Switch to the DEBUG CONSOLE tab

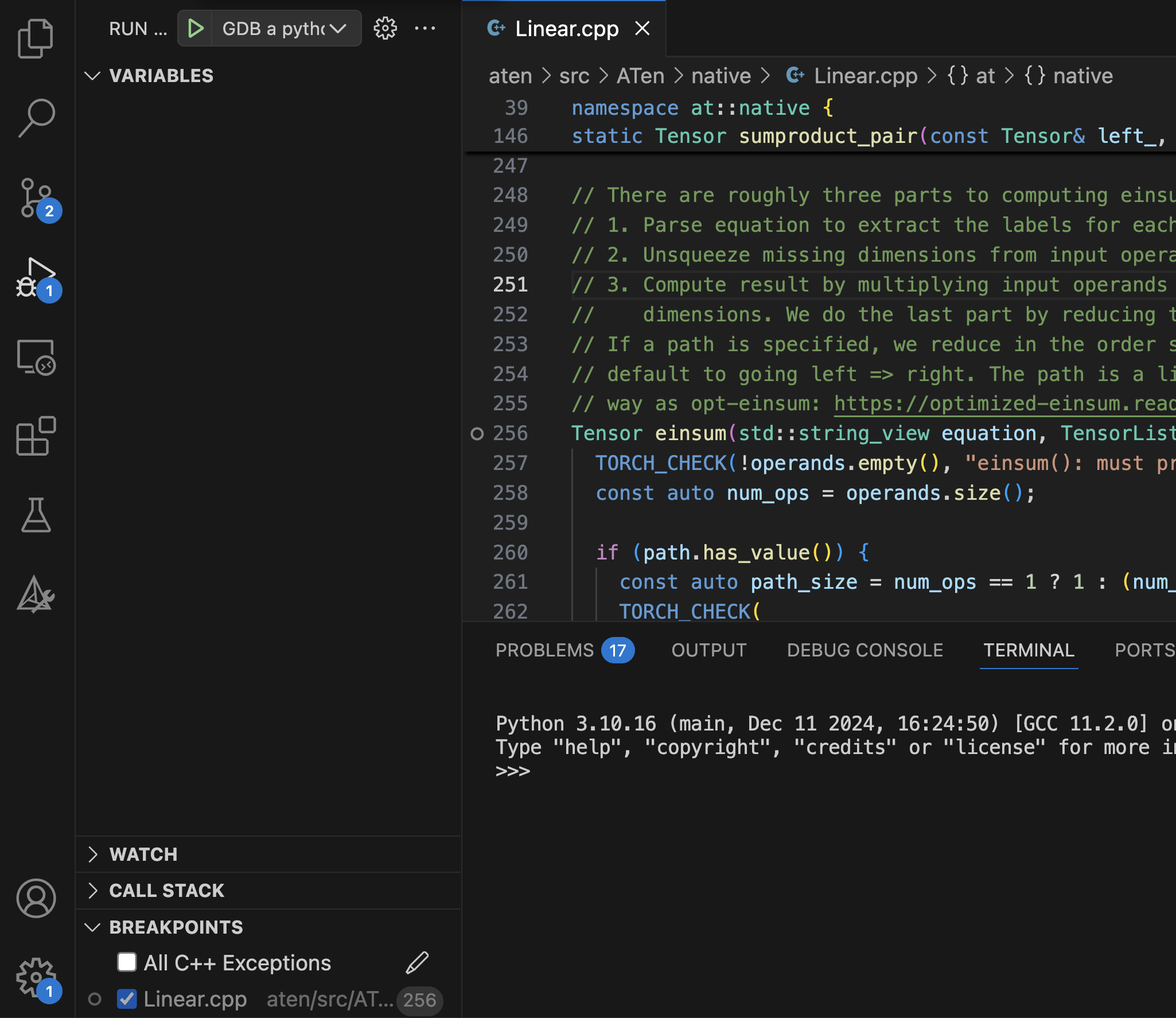click(865, 650)
